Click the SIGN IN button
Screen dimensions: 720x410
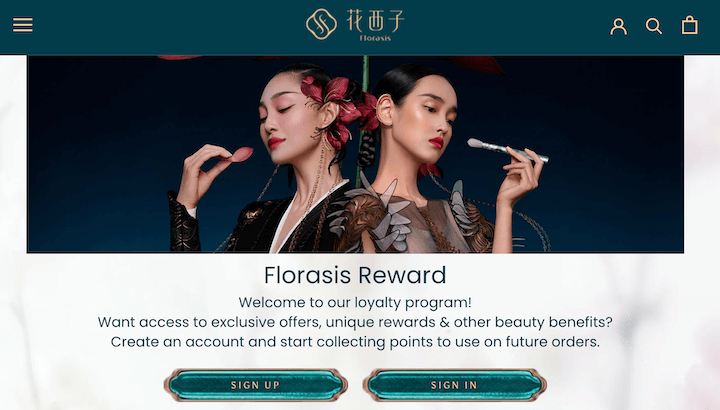[x=455, y=385]
